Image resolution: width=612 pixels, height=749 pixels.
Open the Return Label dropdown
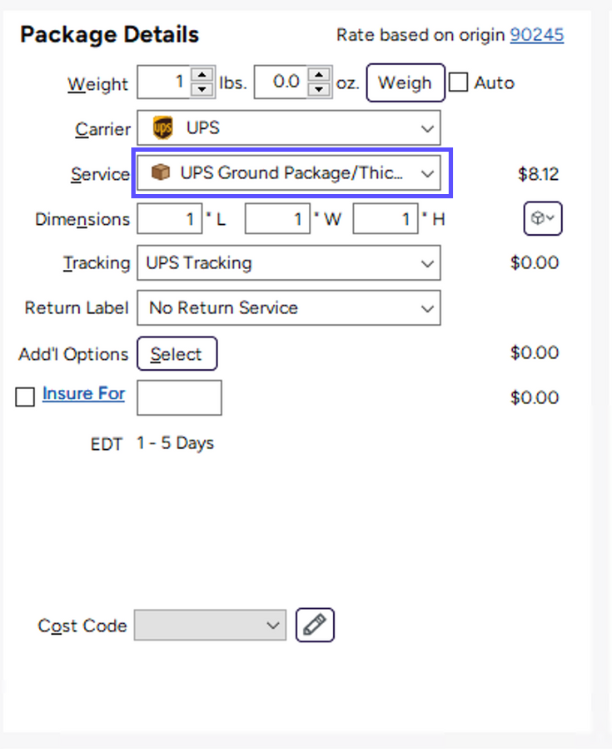click(x=427, y=308)
